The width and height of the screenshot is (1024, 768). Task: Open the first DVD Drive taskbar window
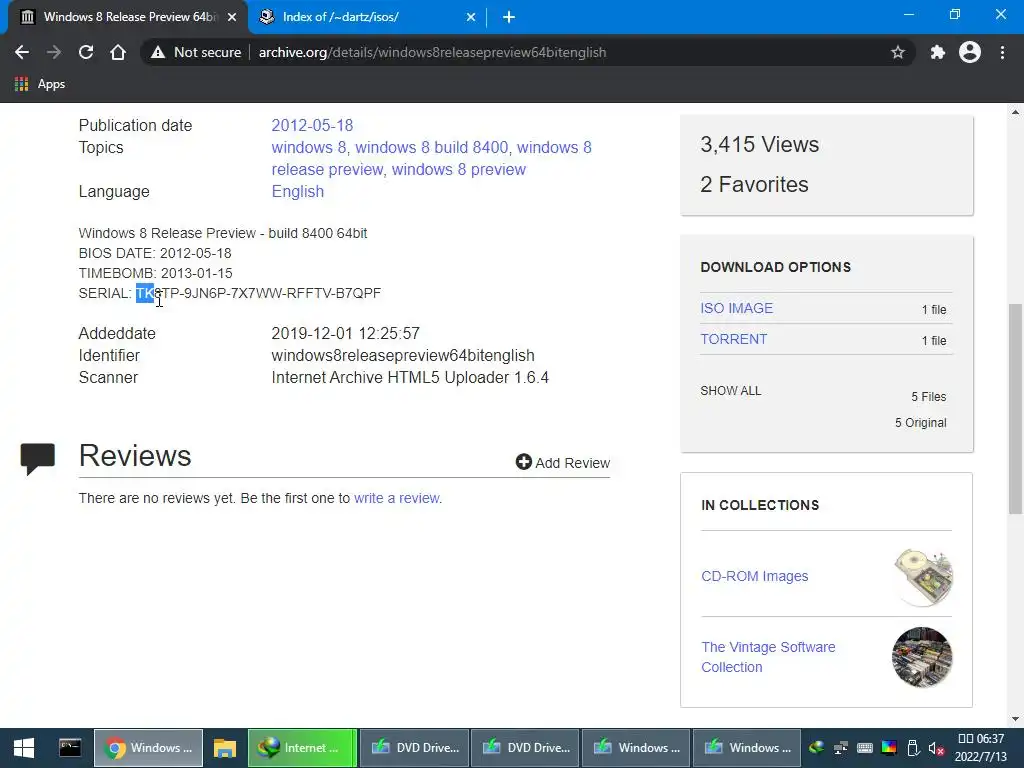click(414, 748)
